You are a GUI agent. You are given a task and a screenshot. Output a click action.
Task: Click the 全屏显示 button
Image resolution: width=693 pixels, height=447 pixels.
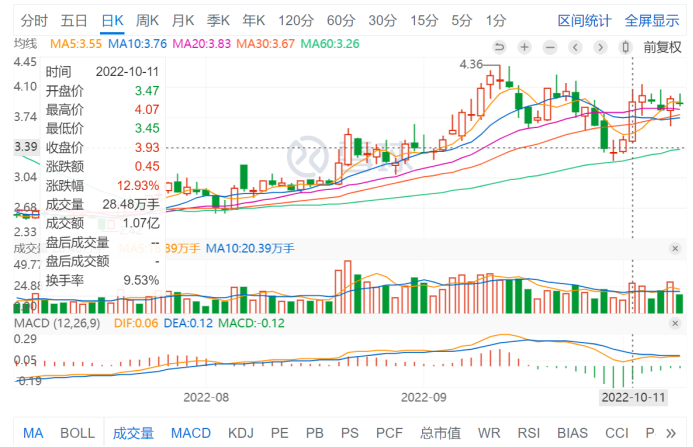652,19
